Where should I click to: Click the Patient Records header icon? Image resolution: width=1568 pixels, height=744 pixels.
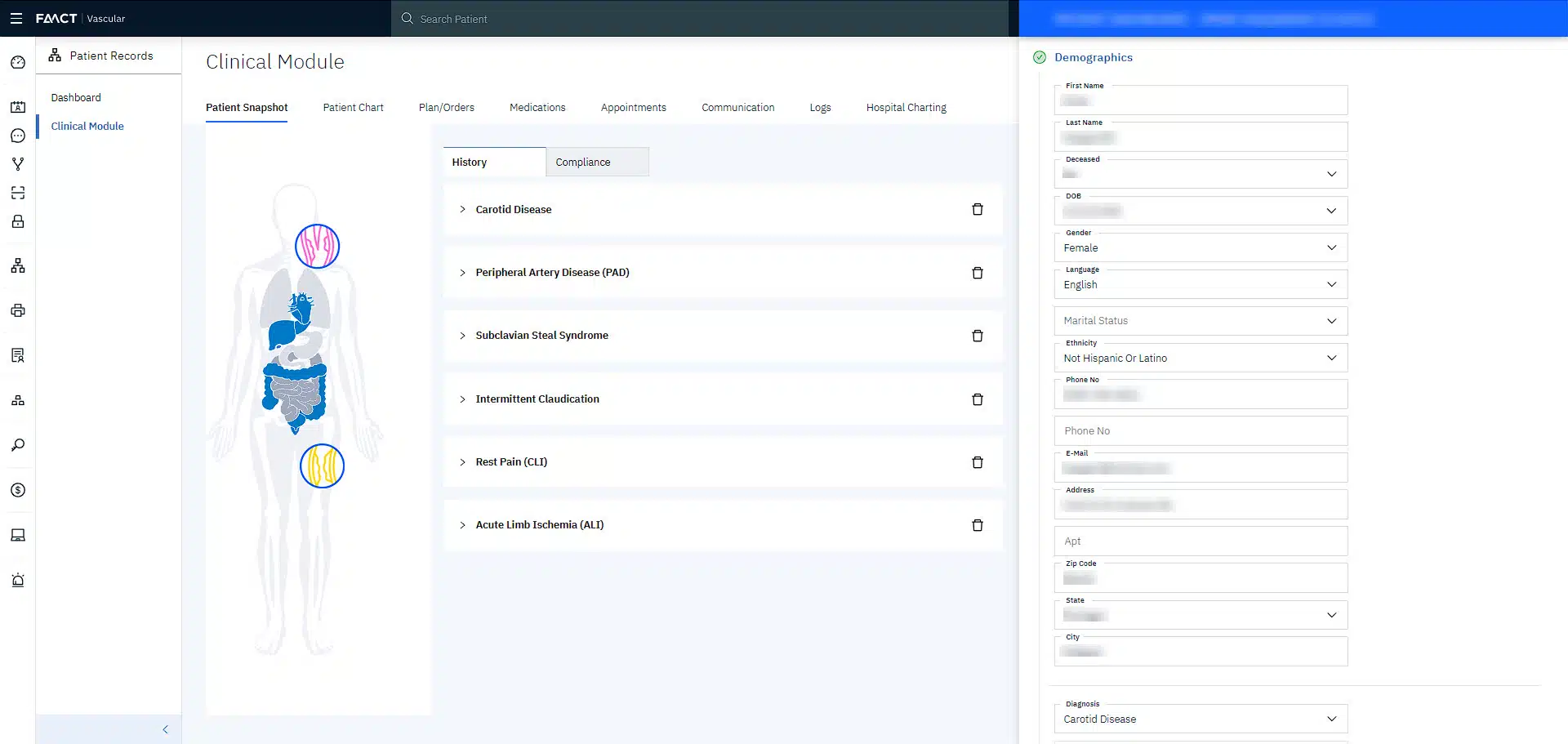pyautogui.click(x=55, y=55)
